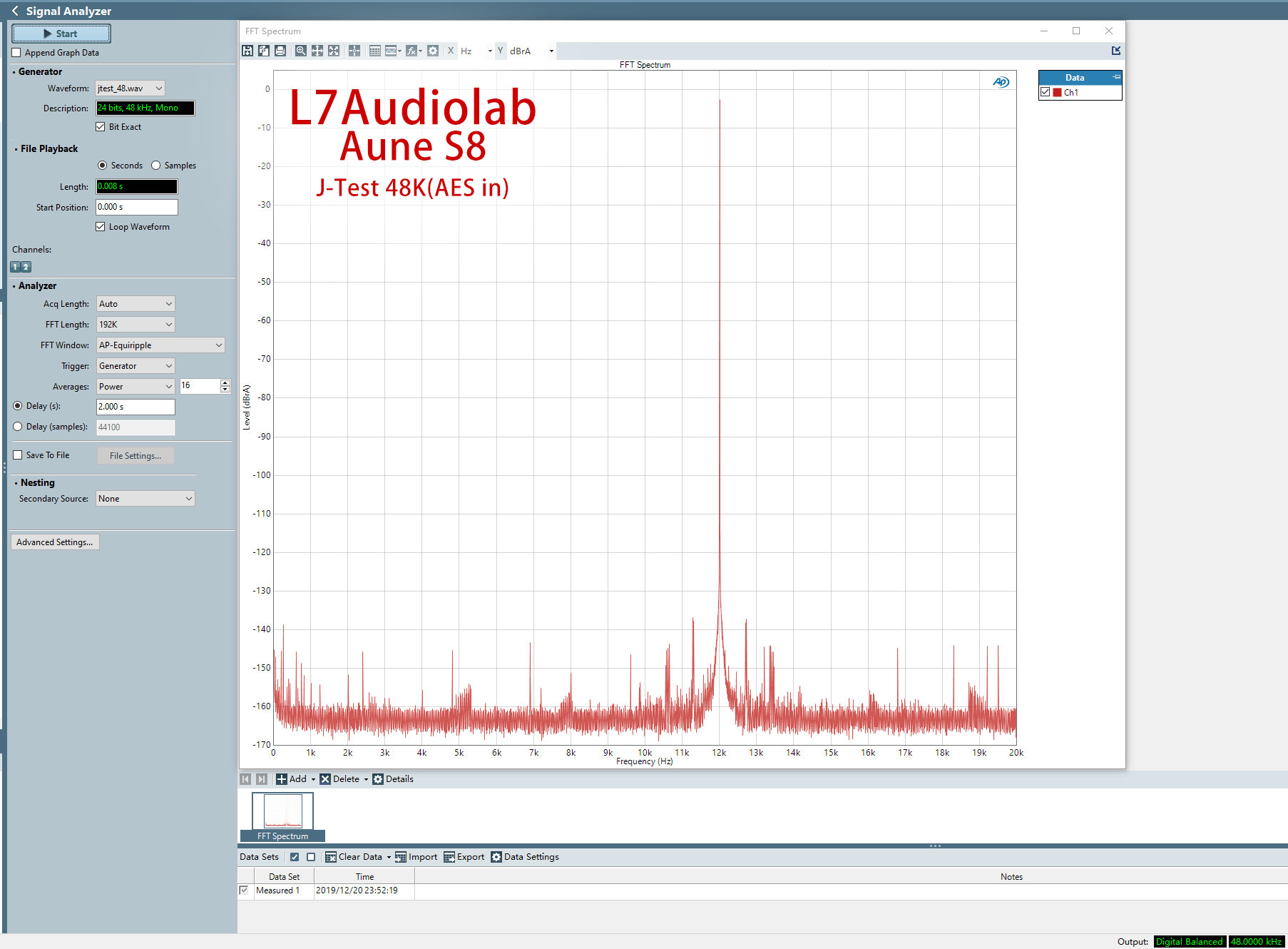This screenshot has width=1288, height=949.
Task: Toggle Measured 1 data set checkbox
Action: click(x=244, y=890)
